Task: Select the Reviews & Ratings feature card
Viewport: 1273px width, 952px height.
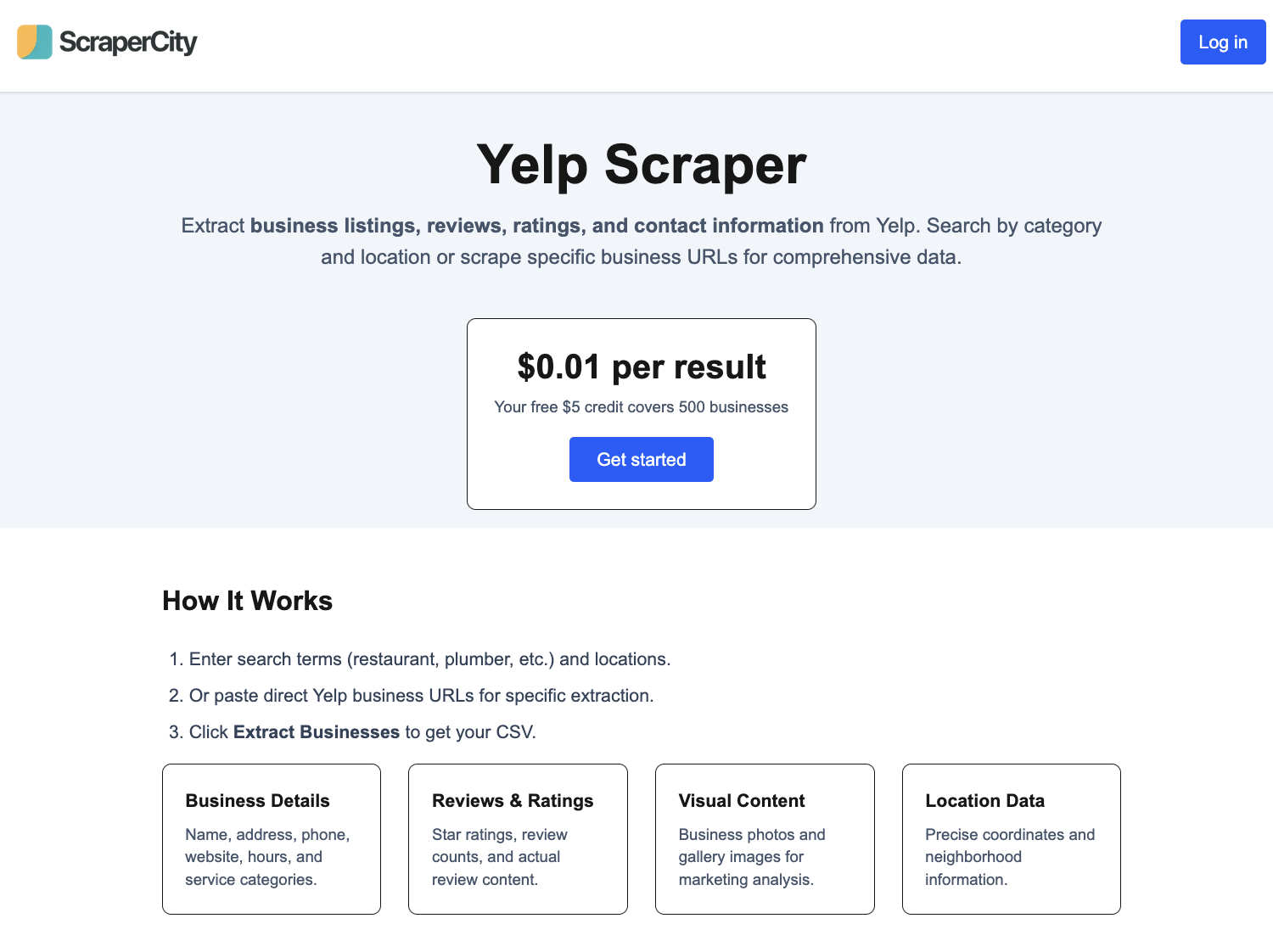Action: [x=518, y=838]
